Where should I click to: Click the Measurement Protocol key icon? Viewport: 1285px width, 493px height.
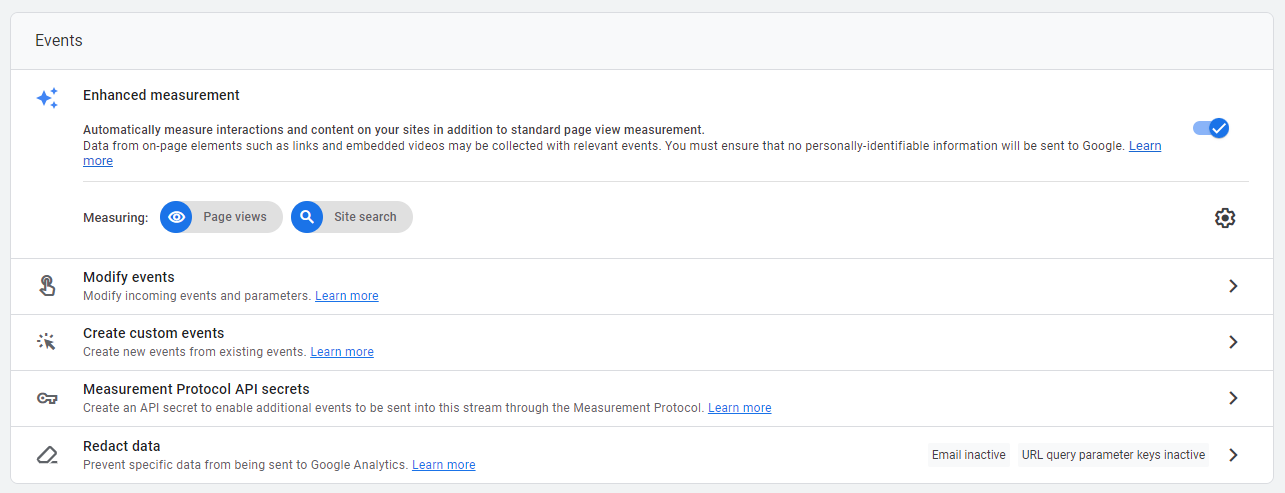click(x=47, y=398)
